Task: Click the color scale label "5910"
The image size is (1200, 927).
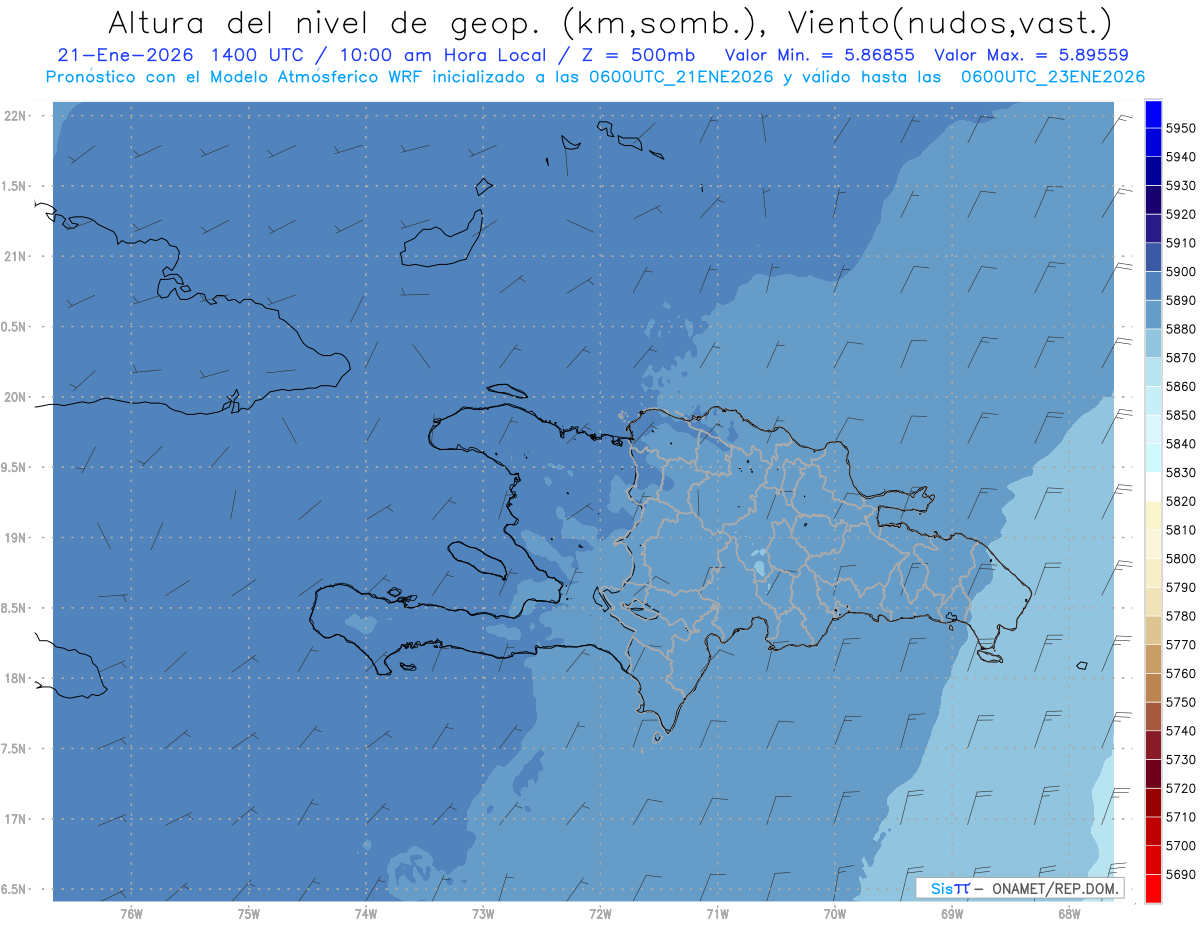Action: [x=1180, y=243]
